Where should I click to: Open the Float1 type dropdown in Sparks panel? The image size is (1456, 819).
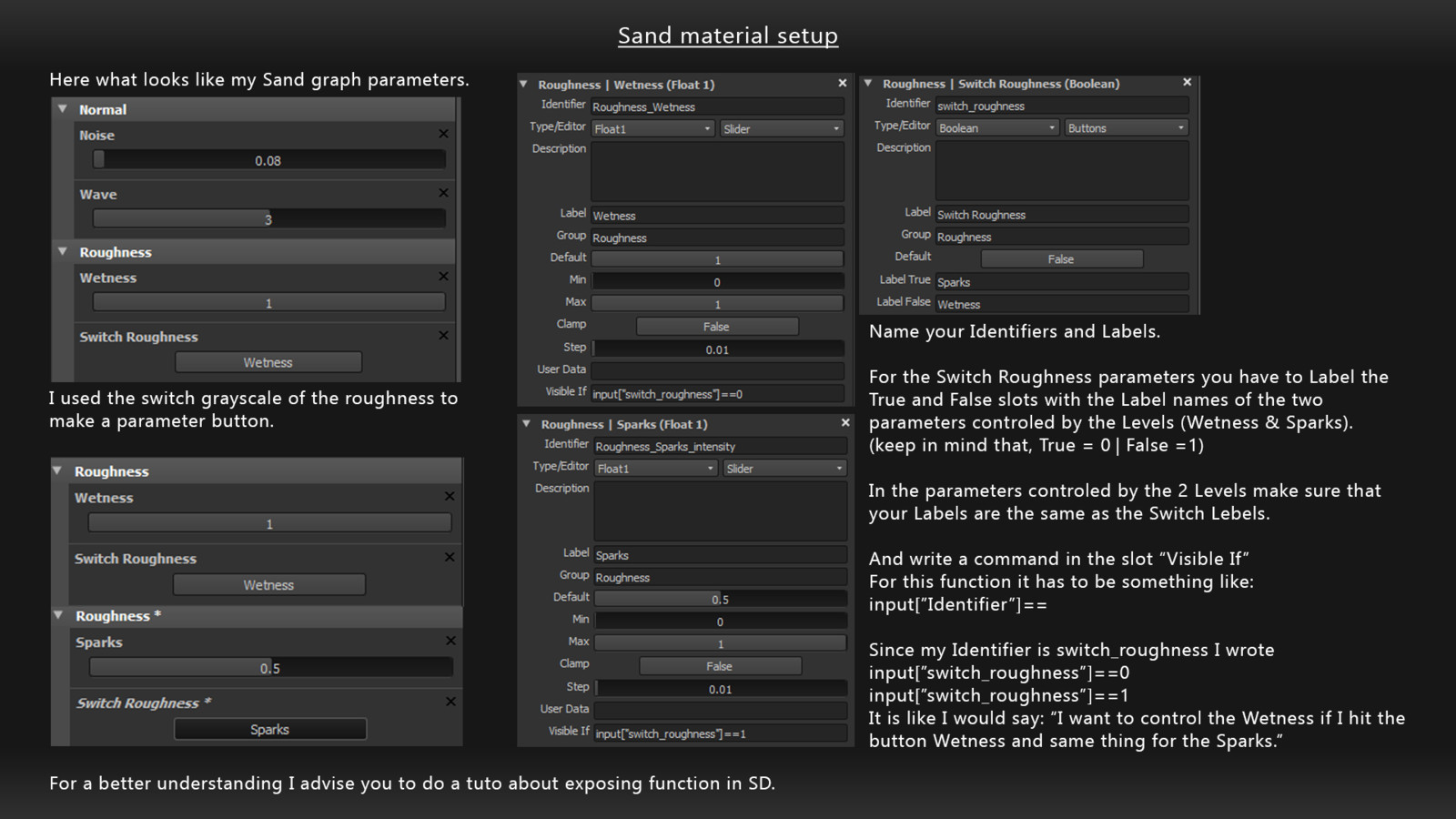(656, 469)
